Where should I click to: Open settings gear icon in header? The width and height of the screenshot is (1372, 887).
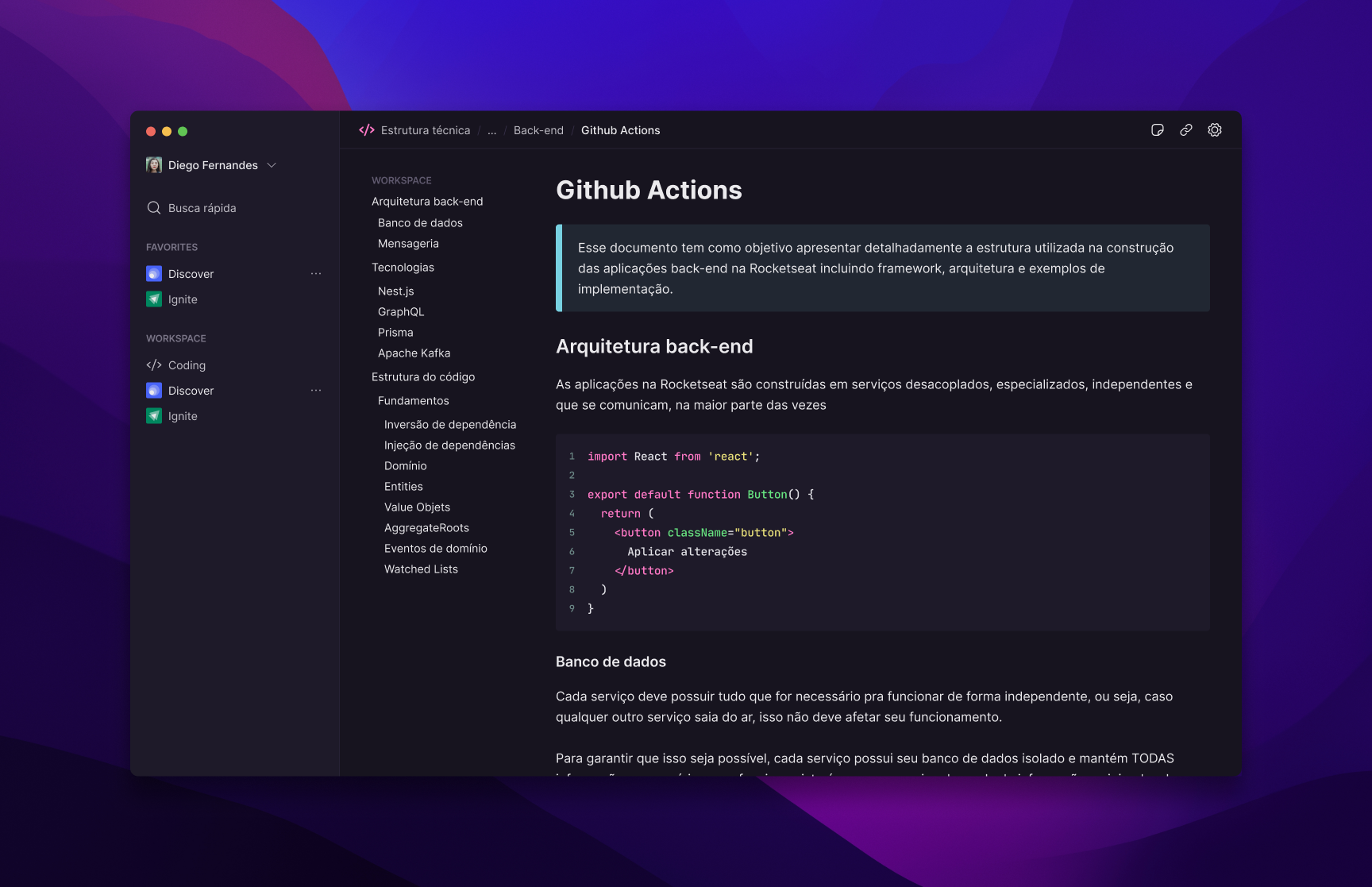[x=1214, y=130]
